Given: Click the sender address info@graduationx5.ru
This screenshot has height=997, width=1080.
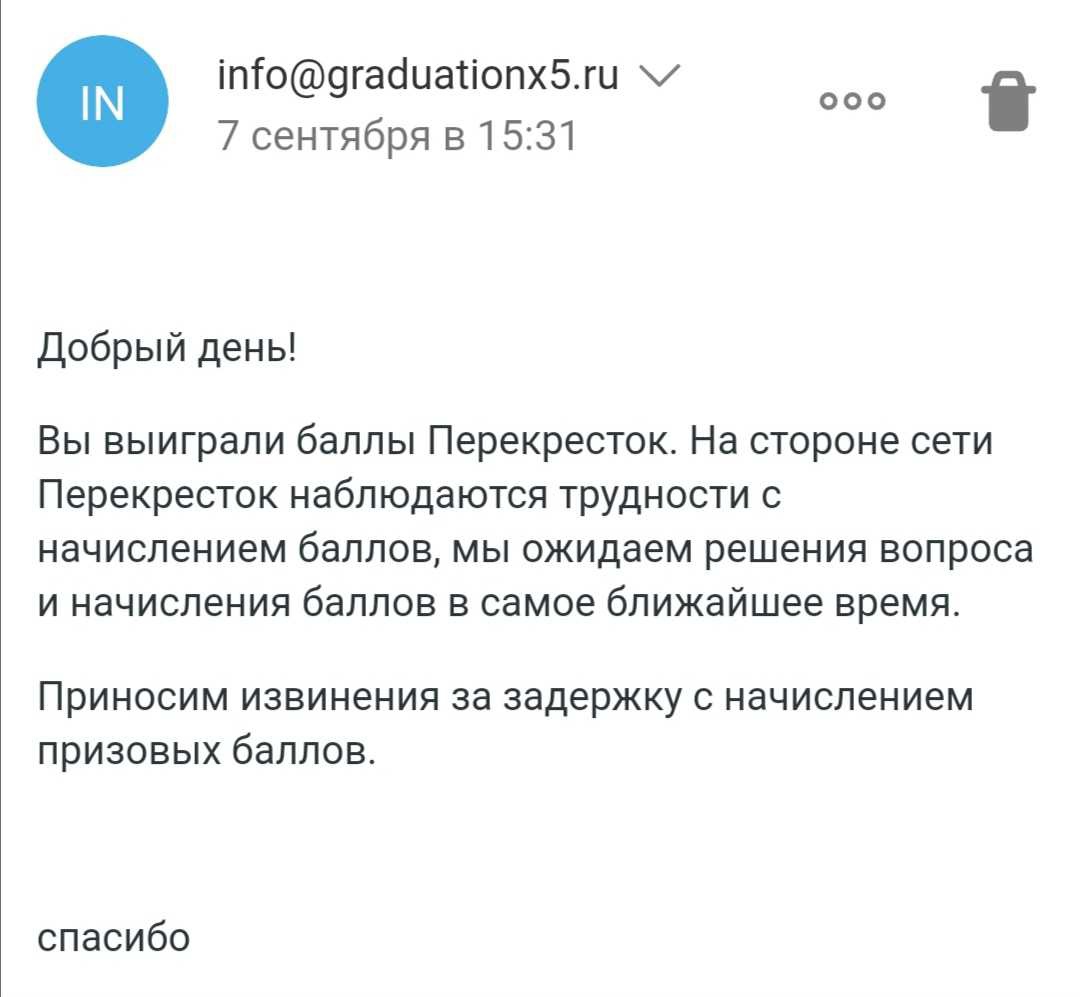Looking at the screenshot, I should click(x=418, y=74).
